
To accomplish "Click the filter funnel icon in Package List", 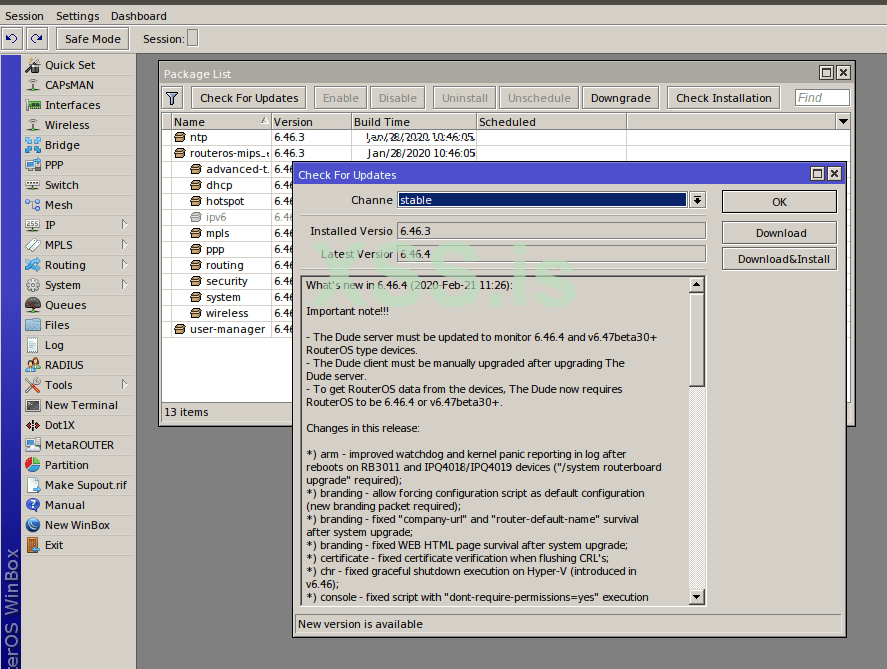I will 173,98.
